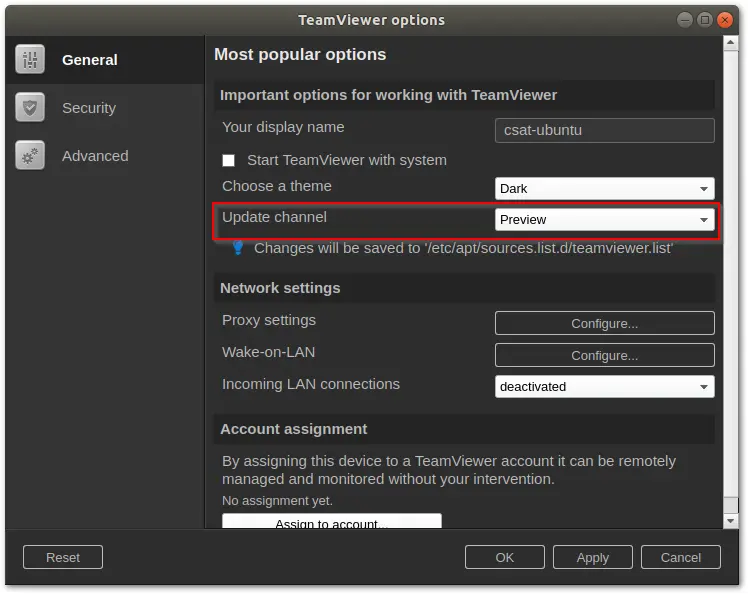Click the 'Account assignment' section header

[464, 429]
